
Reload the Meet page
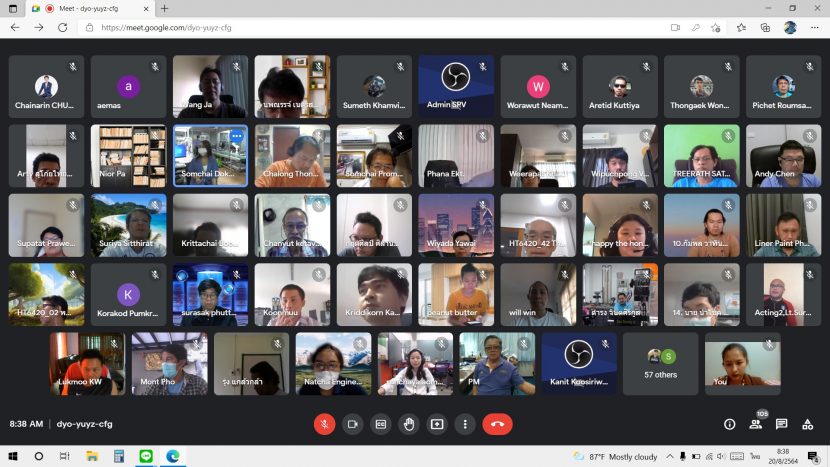pos(60,28)
